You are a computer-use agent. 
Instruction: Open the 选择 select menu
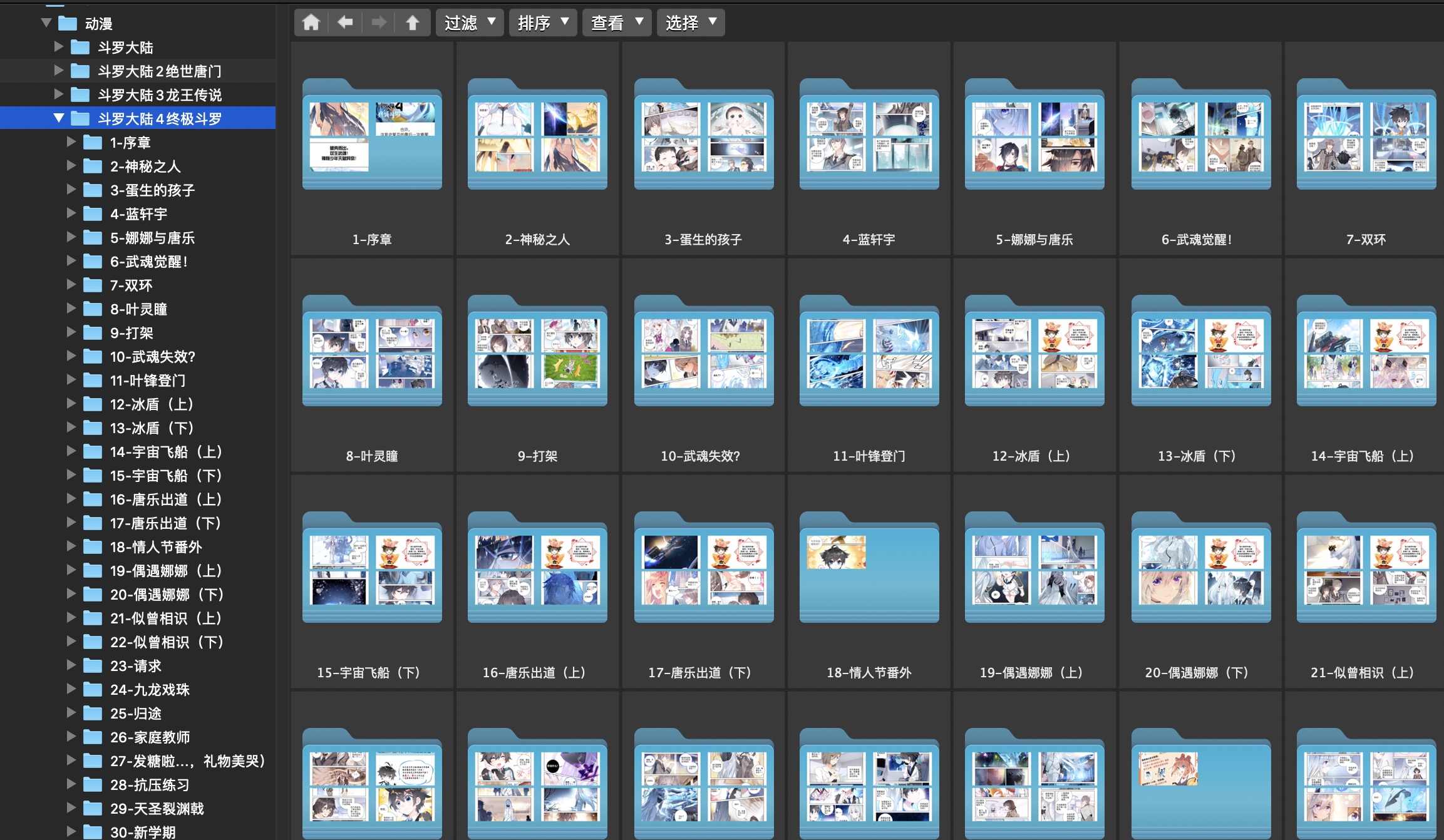[690, 23]
